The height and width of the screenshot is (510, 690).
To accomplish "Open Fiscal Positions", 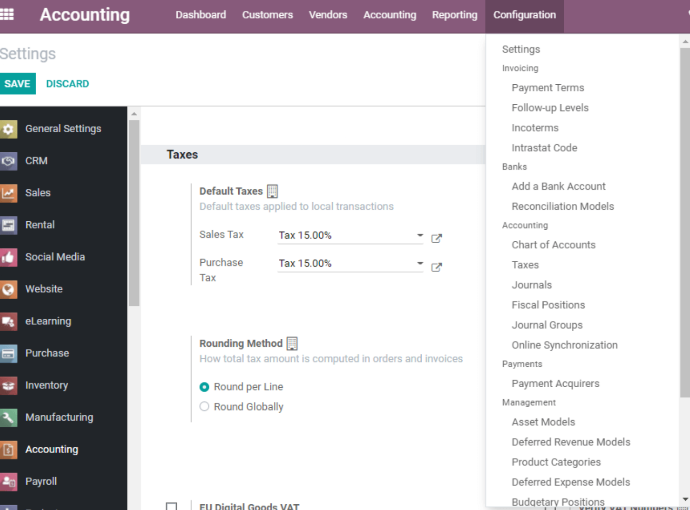I will 548,305.
